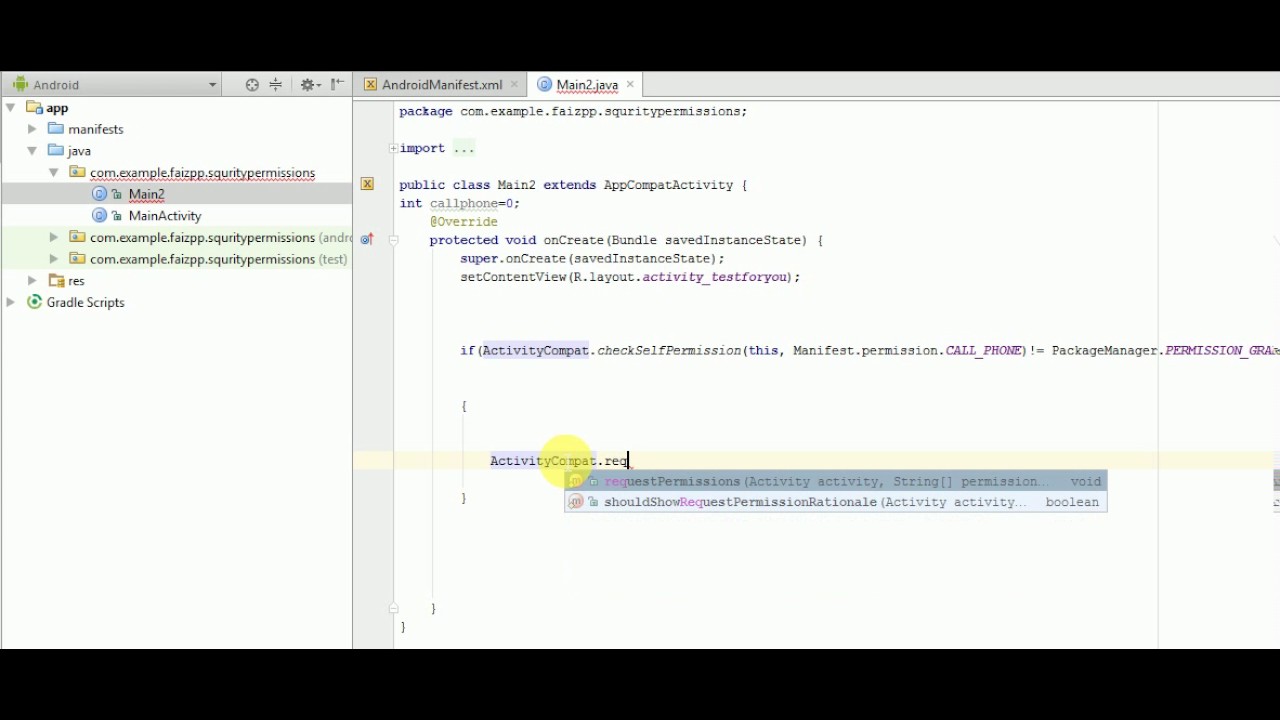Click the Gradle Scripts icon
The width and height of the screenshot is (1280, 720).
(x=34, y=302)
